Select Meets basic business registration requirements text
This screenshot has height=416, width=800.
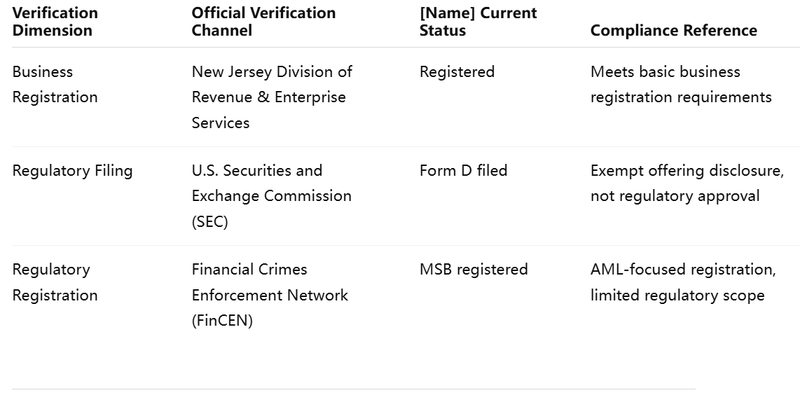(681, 84)
